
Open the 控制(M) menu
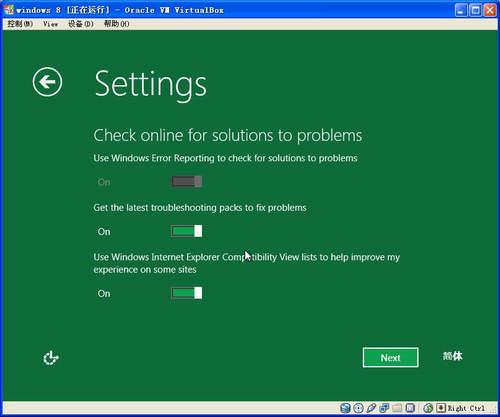click(20, 24)
